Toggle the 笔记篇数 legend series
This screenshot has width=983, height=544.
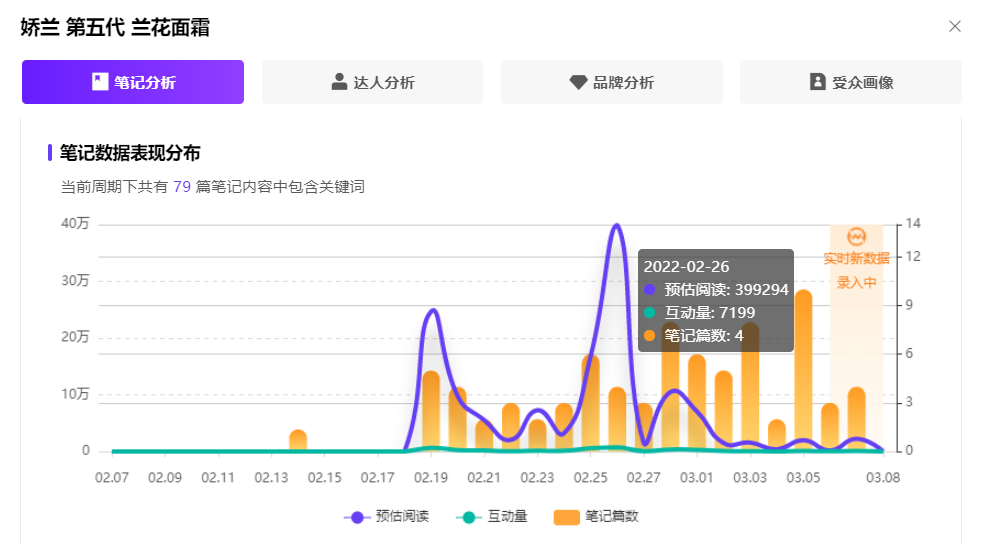point(596,517)
